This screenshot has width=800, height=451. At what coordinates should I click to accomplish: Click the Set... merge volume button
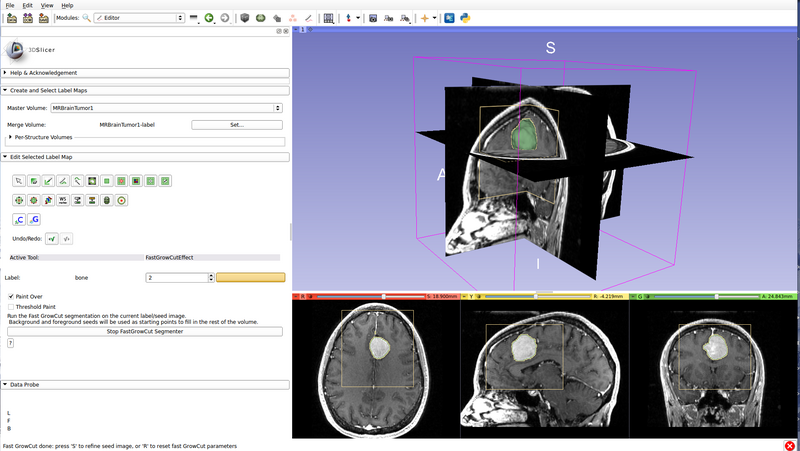click(x=236, y=125)
